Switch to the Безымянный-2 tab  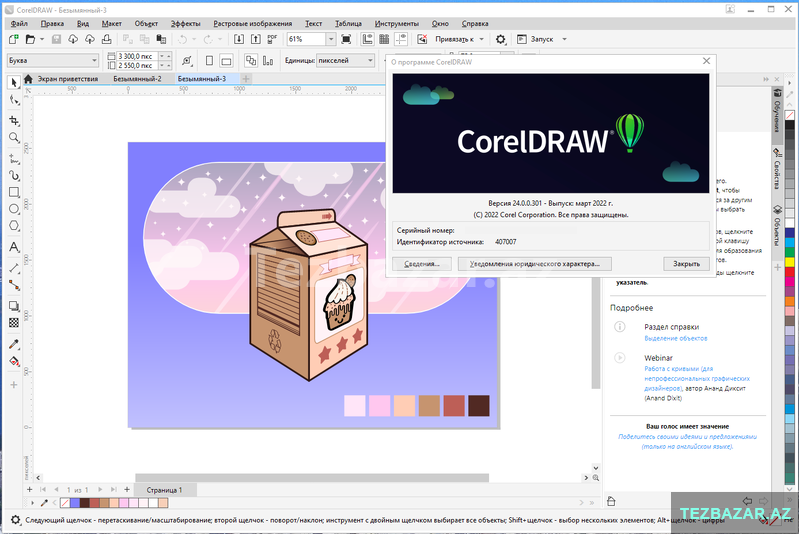(x=137, y=79)
